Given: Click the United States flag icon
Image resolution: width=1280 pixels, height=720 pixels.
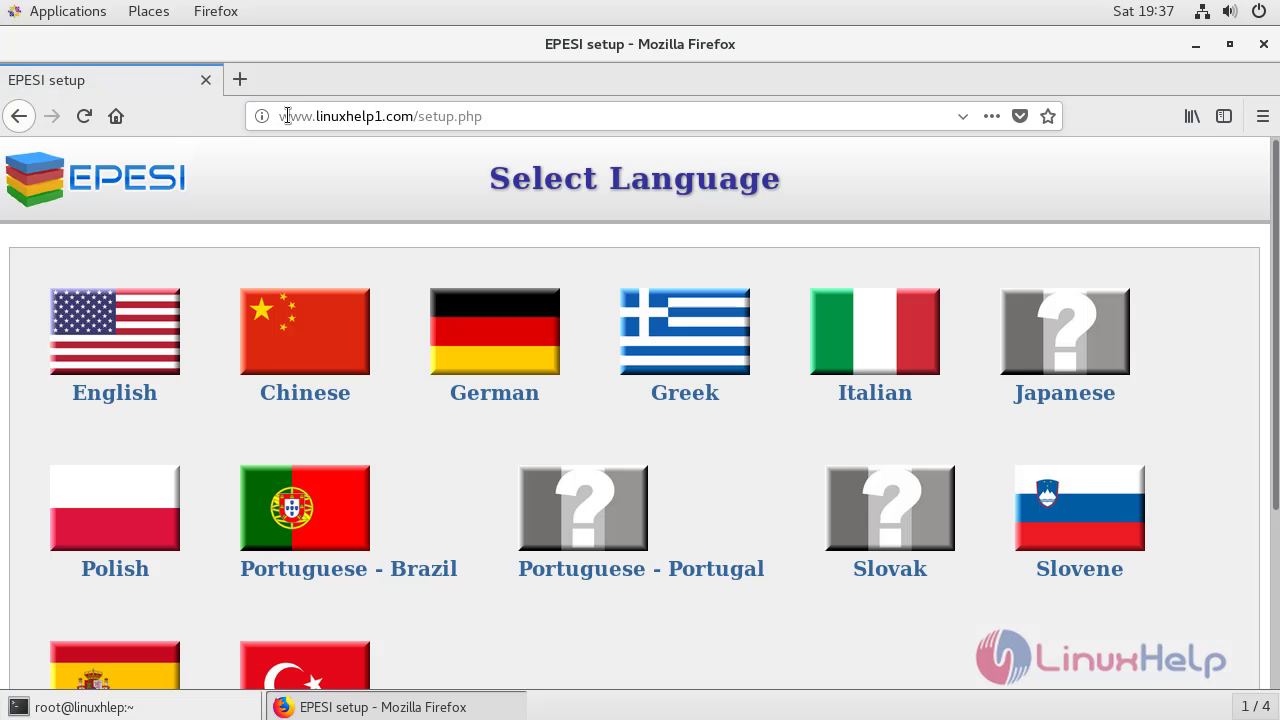Looking at the screenshot, I should pos(115,332).
